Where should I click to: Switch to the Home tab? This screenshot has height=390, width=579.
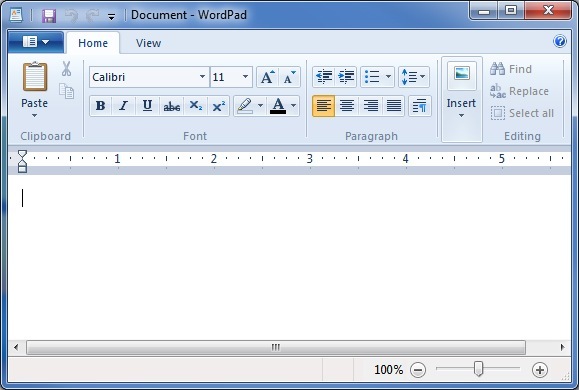click(x=93, y=43)
